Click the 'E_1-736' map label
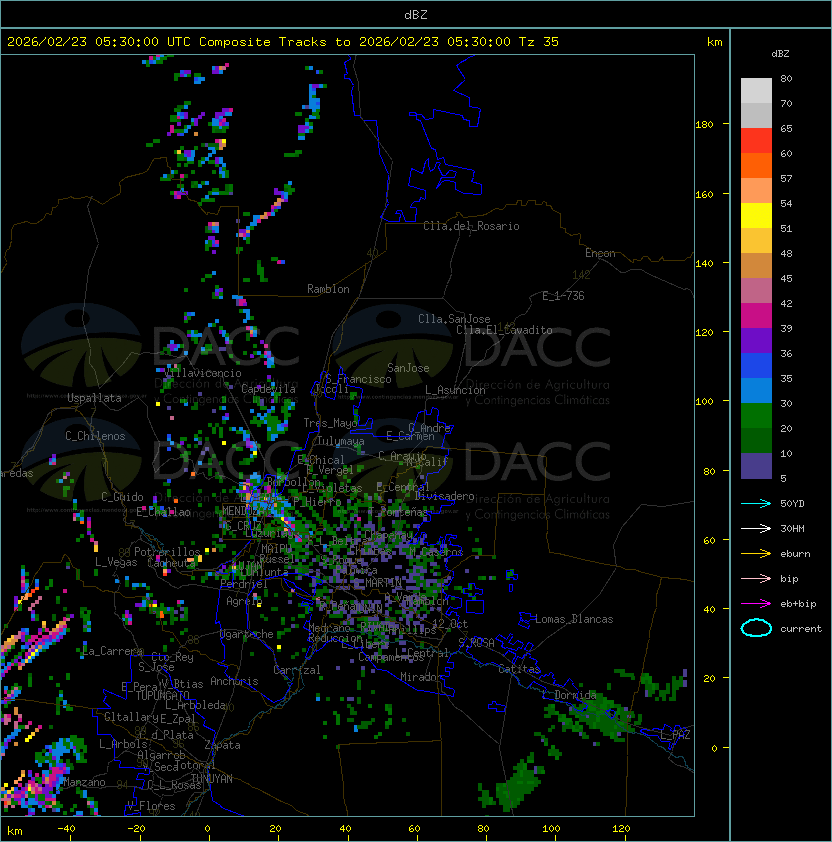 [563, 296]
